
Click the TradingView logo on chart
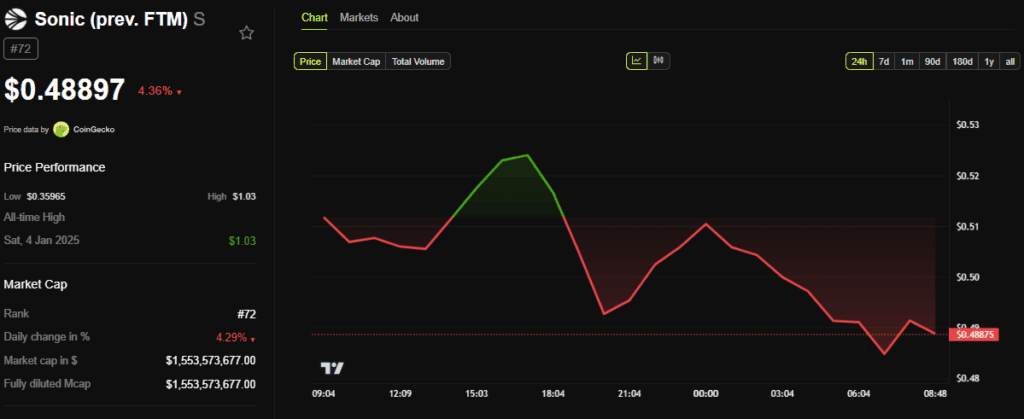pos(332,368)
